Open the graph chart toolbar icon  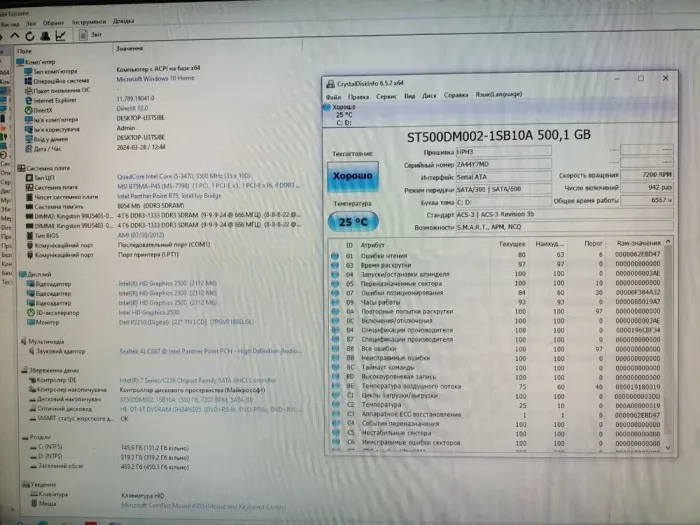60,34
